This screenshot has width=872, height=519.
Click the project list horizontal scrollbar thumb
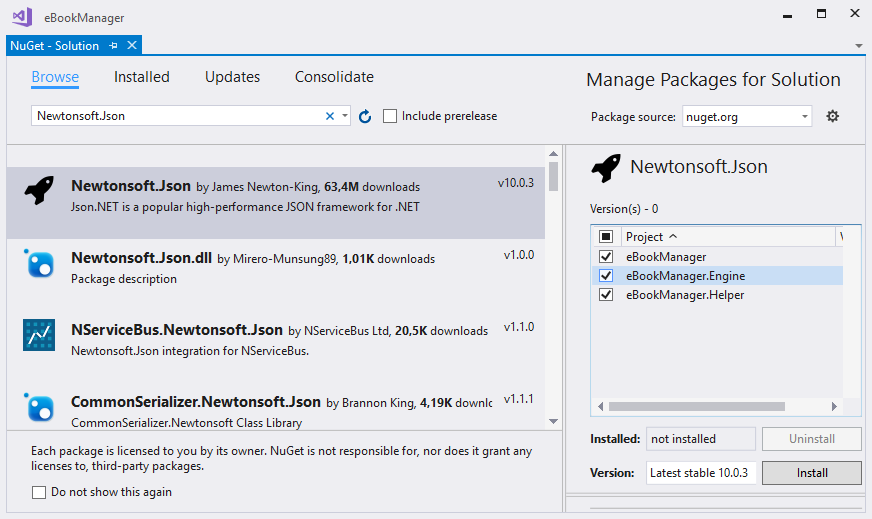pos(697,407)
